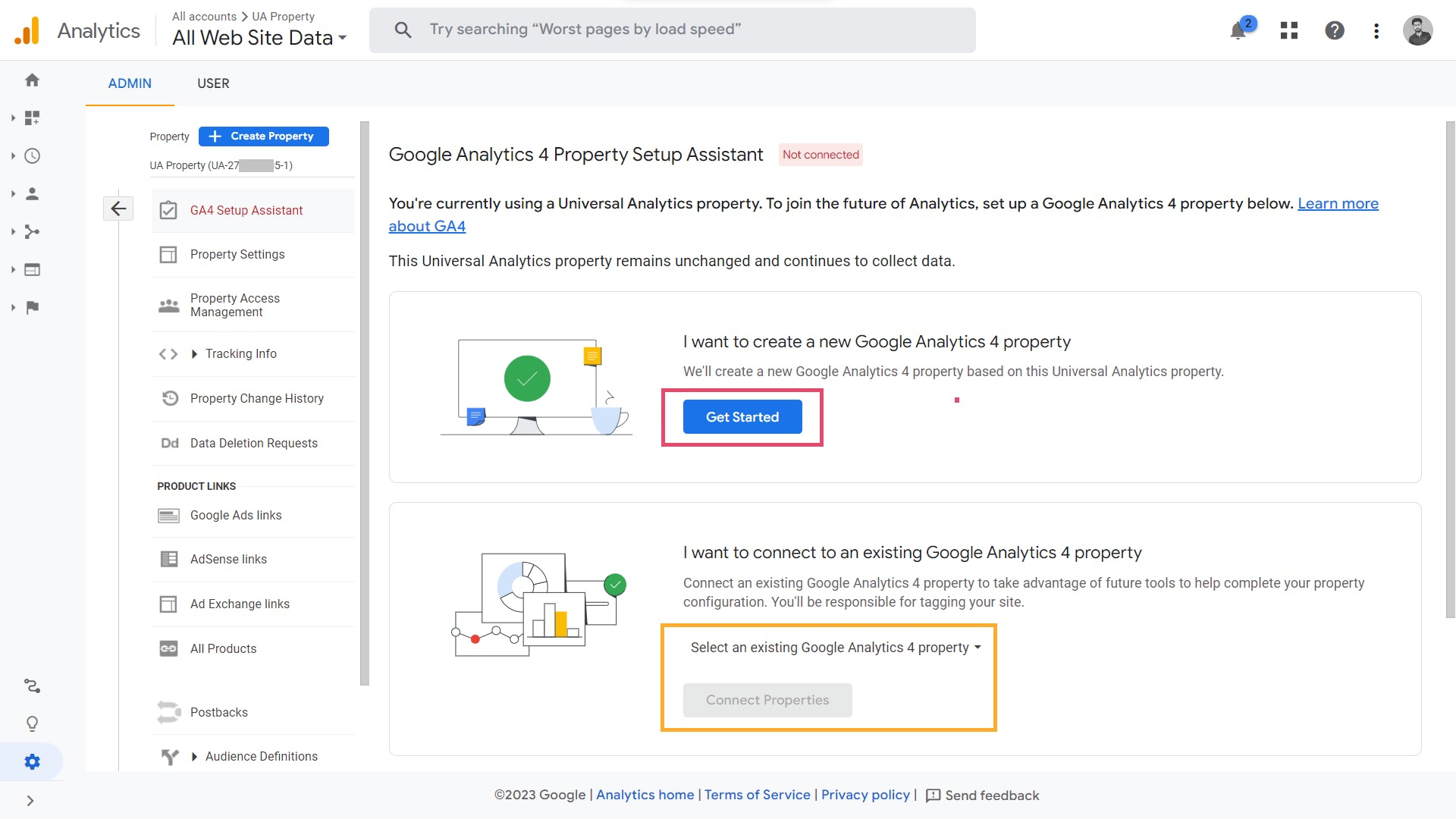Open the three-dot more options menu
This screenshot has width=1456, height=819.
tap(1376, 30)
